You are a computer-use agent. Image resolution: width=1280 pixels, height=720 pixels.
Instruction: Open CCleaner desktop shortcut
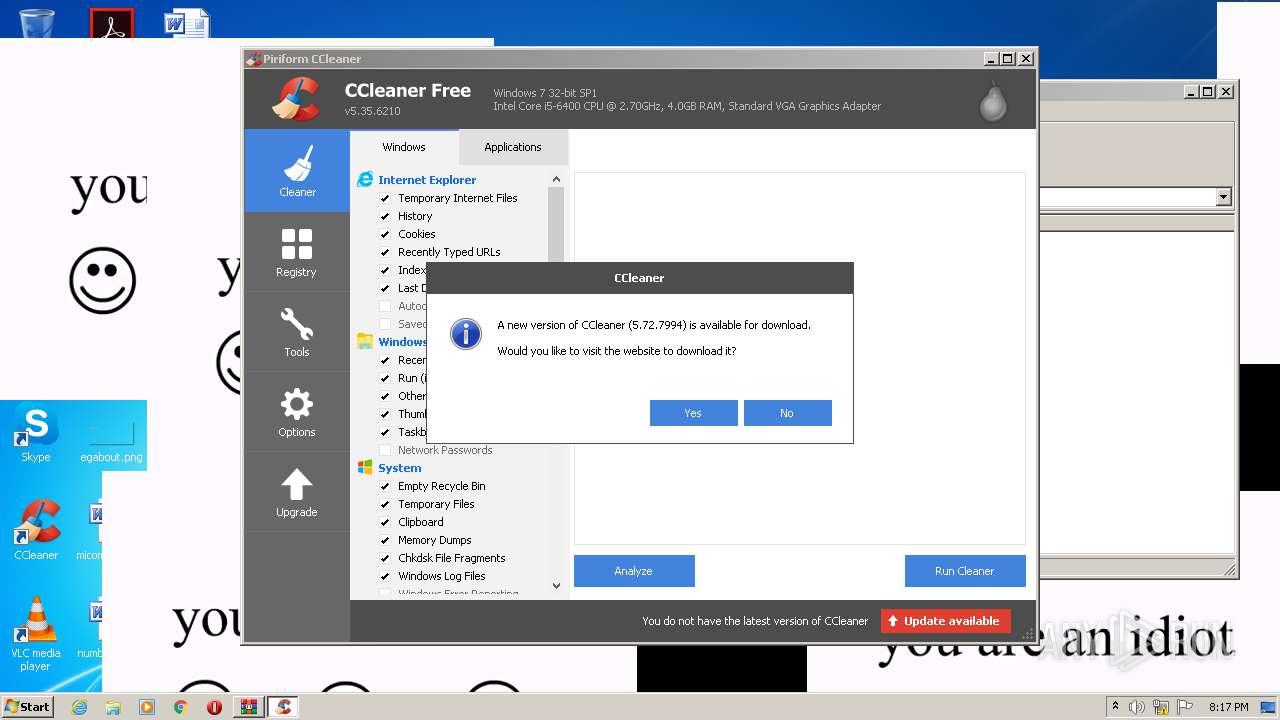36,530
